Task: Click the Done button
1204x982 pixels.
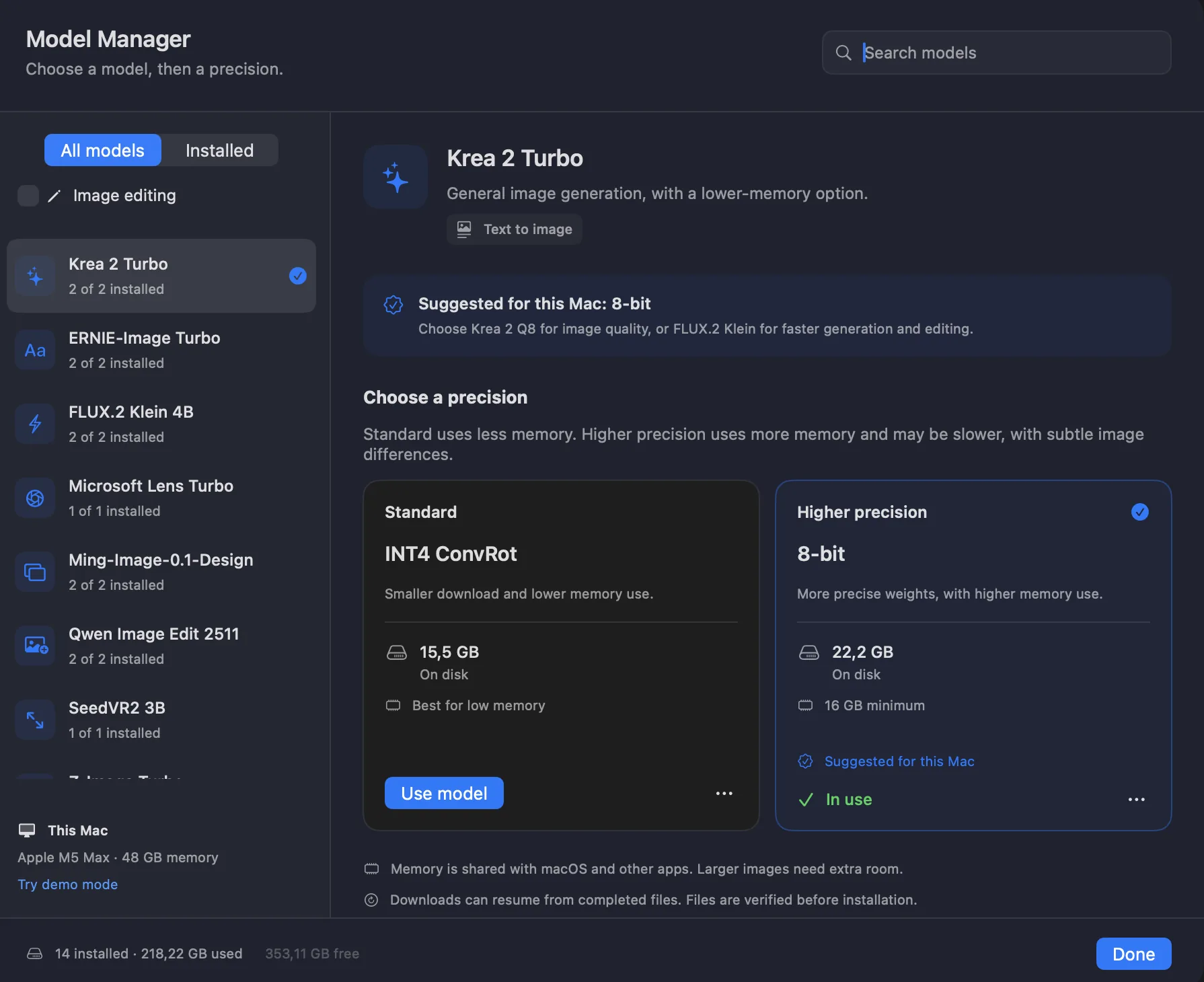Action: (x=1134, y=954)
